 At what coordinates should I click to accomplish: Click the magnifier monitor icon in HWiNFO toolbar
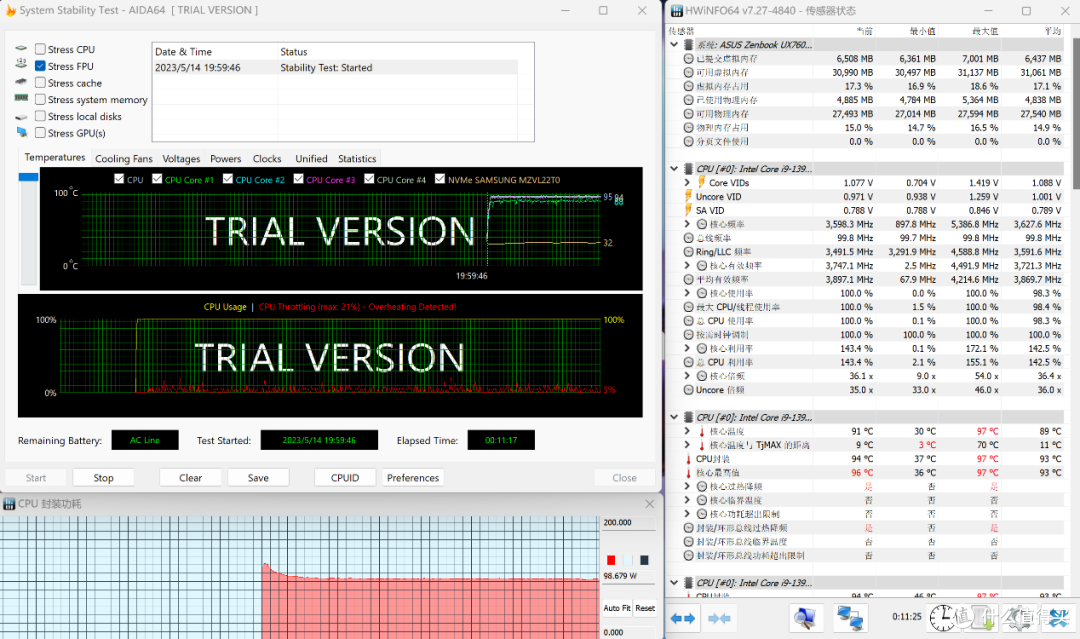[x=804, y=618]
